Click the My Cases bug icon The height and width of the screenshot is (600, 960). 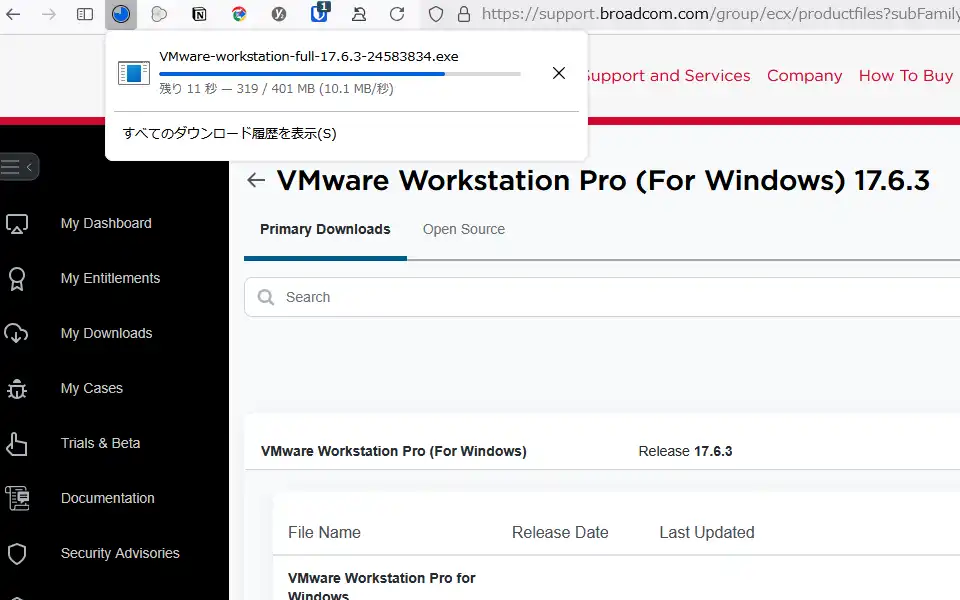[x=17, y=388]
